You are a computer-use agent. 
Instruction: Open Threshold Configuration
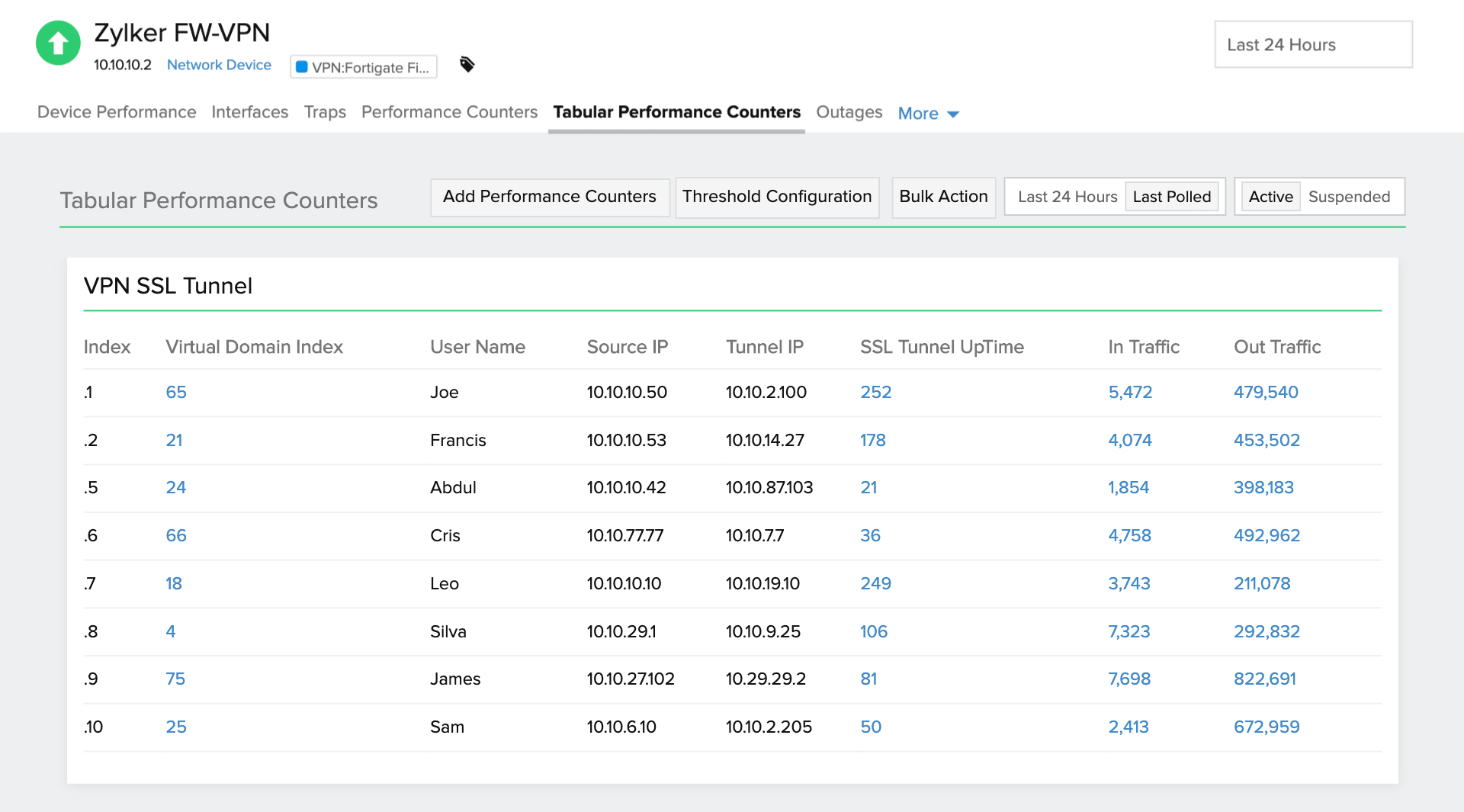point(777,197)
